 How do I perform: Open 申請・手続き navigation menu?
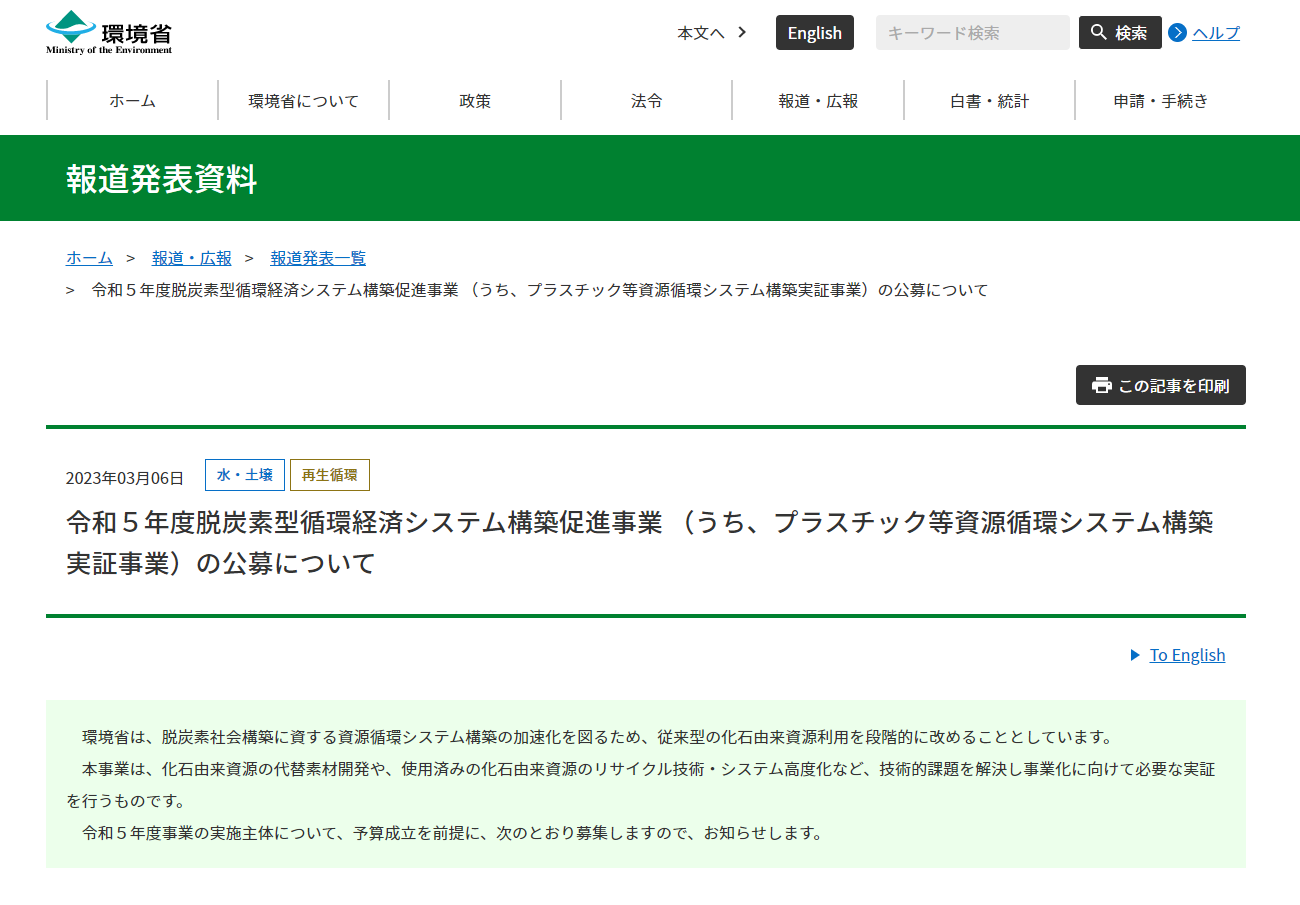pos(1160,100)
